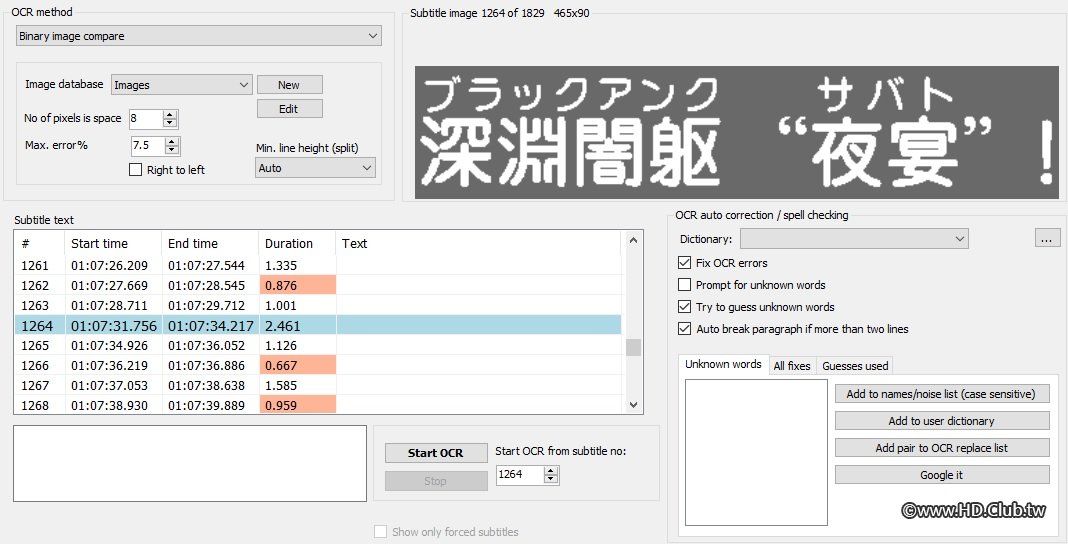Screen dimensions: 1068x544
Task: Click Add pair to OCR replace list
Action: [x=942, y=448]
